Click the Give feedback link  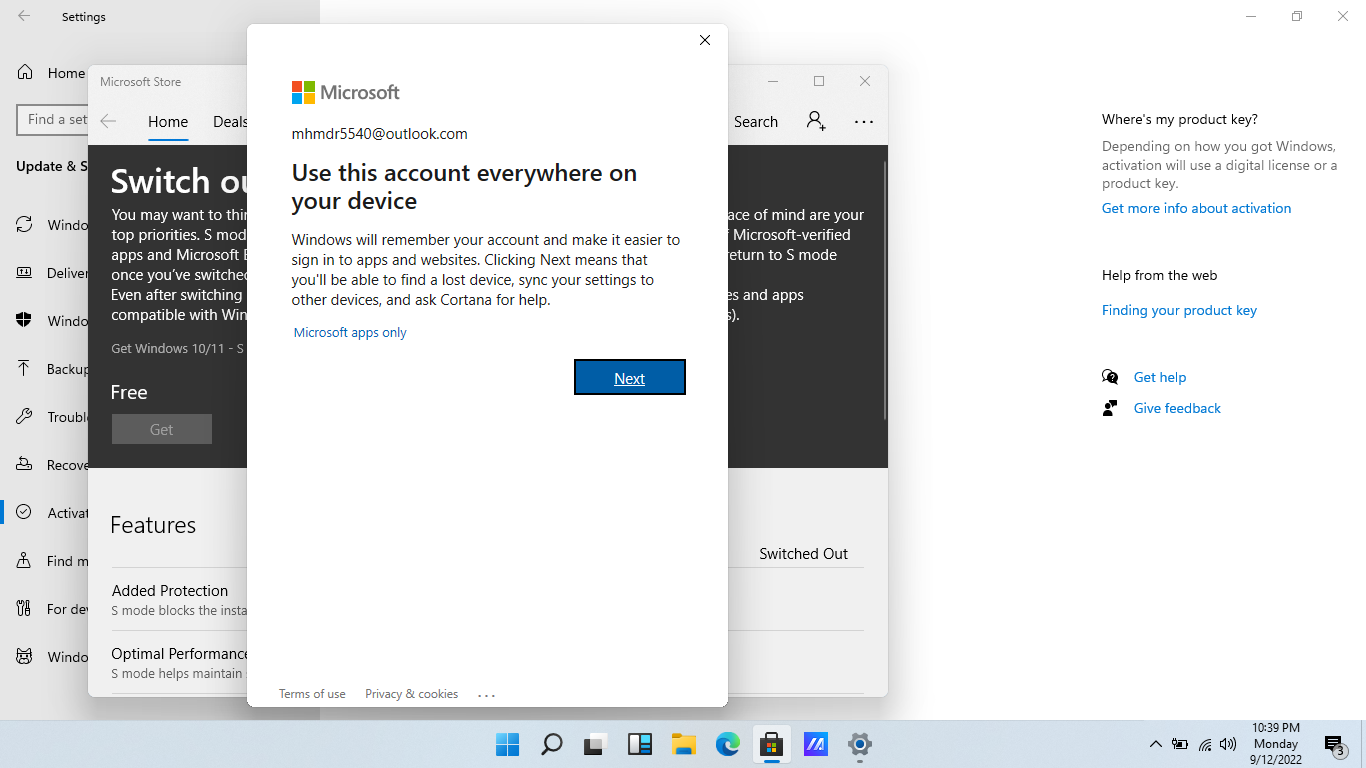pos(1177,408)
